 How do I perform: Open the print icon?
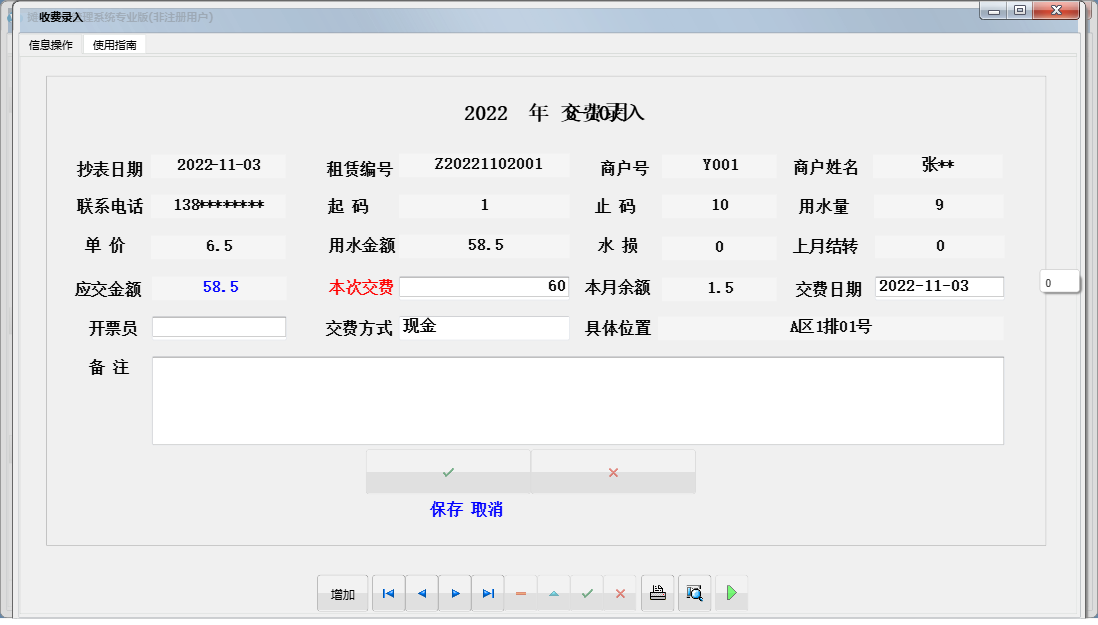pos(657,593)
